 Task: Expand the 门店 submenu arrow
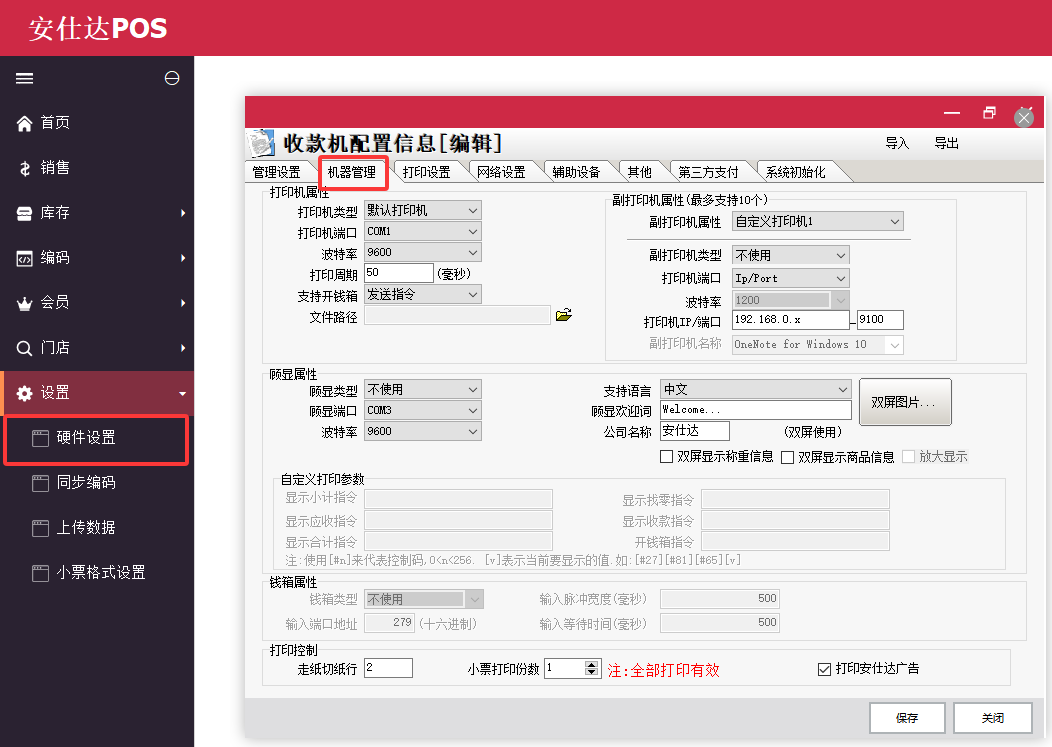click(182, 348)
